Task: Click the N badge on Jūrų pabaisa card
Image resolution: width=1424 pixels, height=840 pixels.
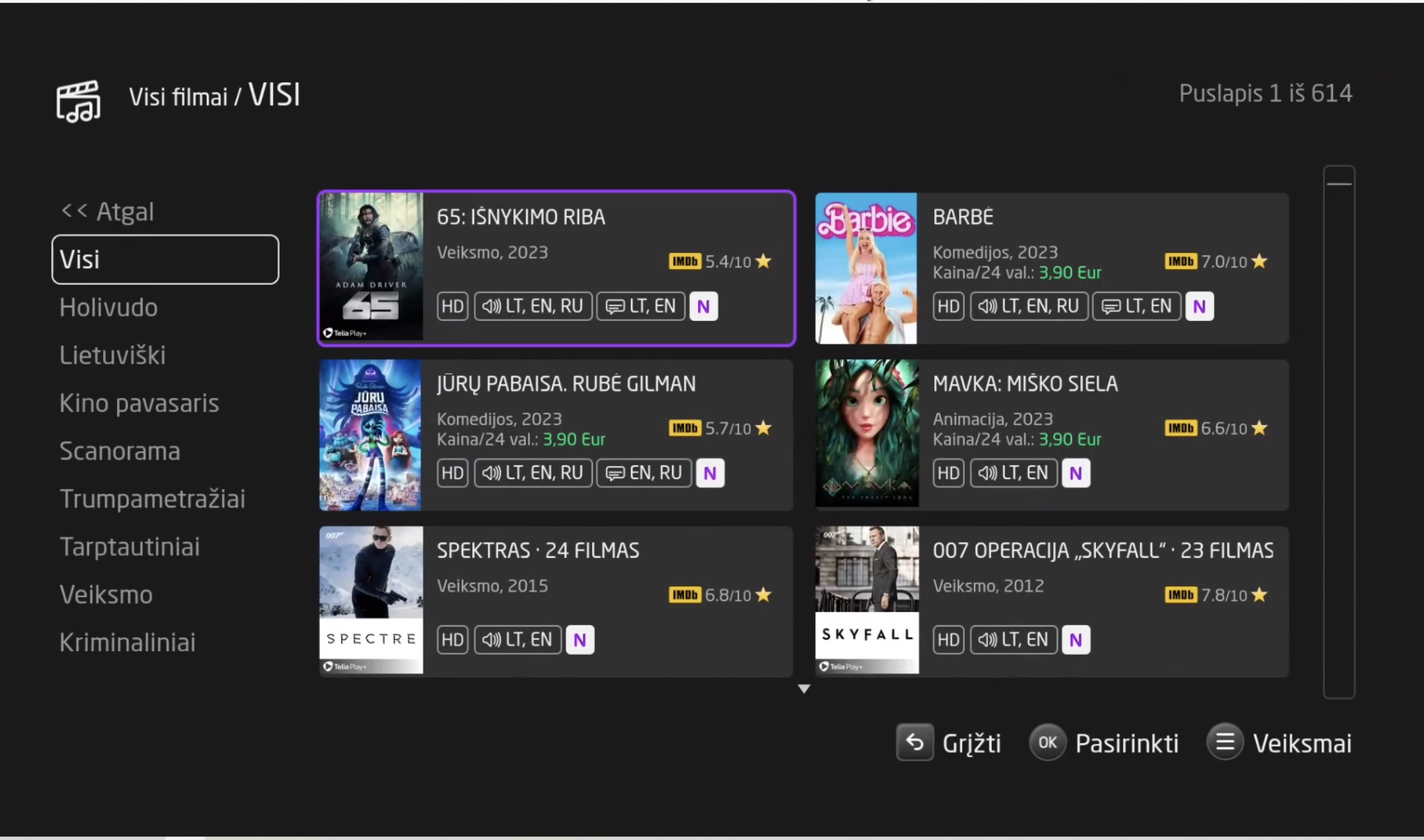Action: pos(710,473)
